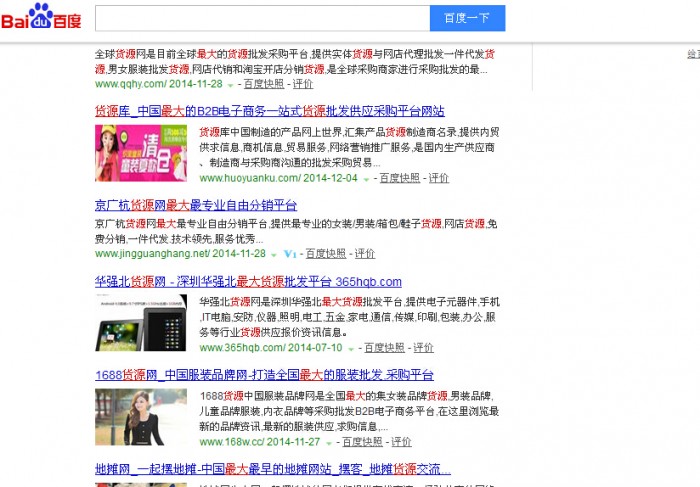
Task: Open the 华强北货源网 365hqb.com result title
Action: 248,282
